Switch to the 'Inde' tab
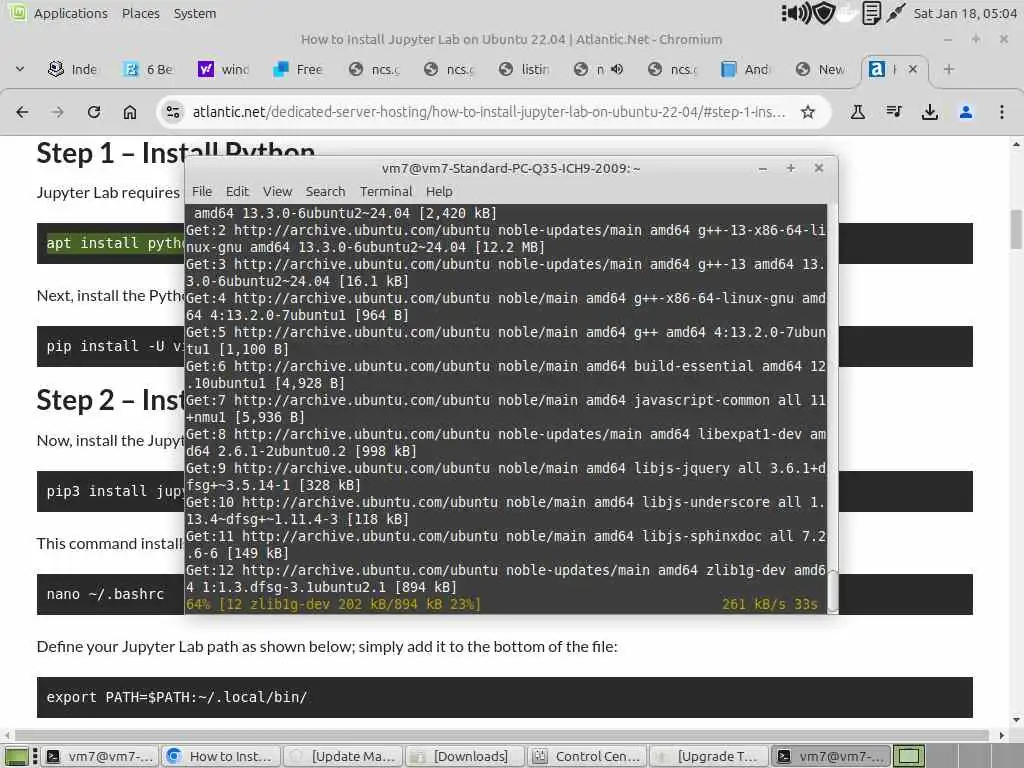 (72, 69)
